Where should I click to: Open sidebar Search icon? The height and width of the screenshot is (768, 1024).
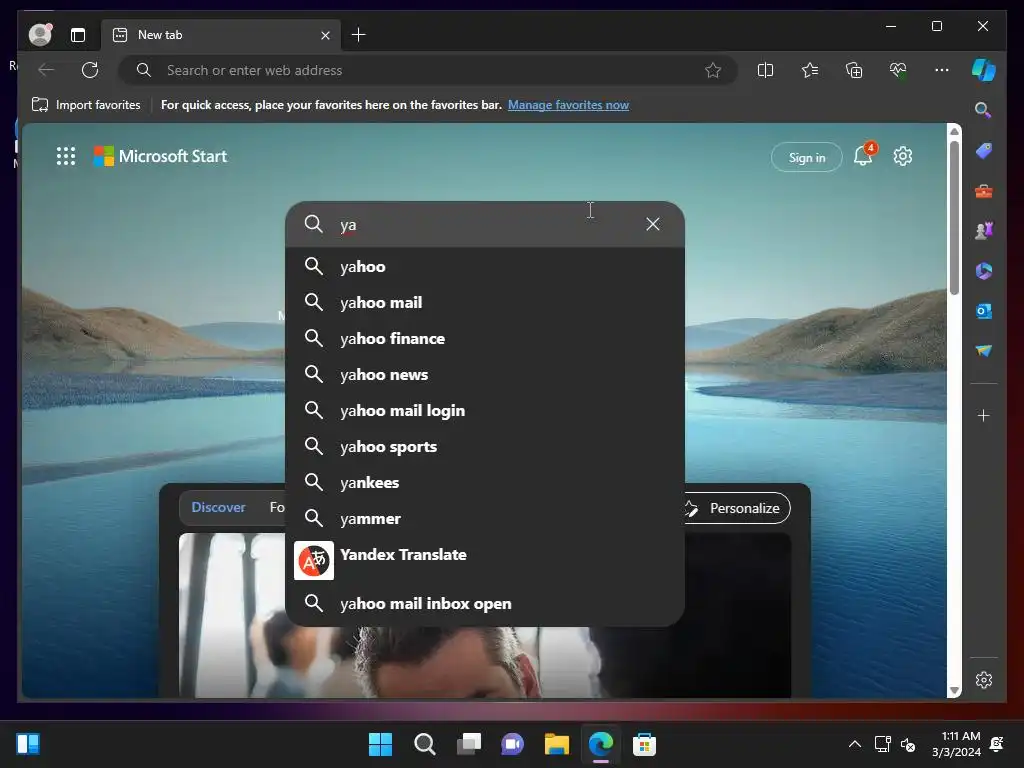983,110
